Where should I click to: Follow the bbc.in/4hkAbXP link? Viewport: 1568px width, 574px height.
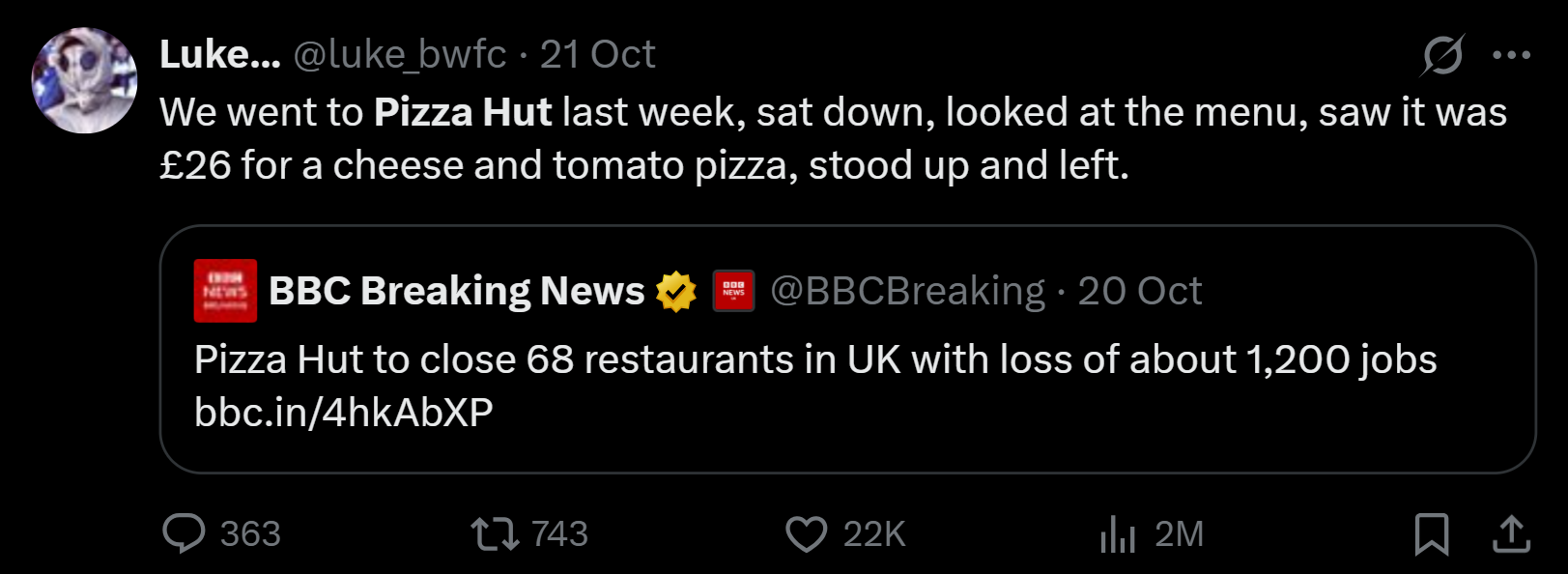344,413
